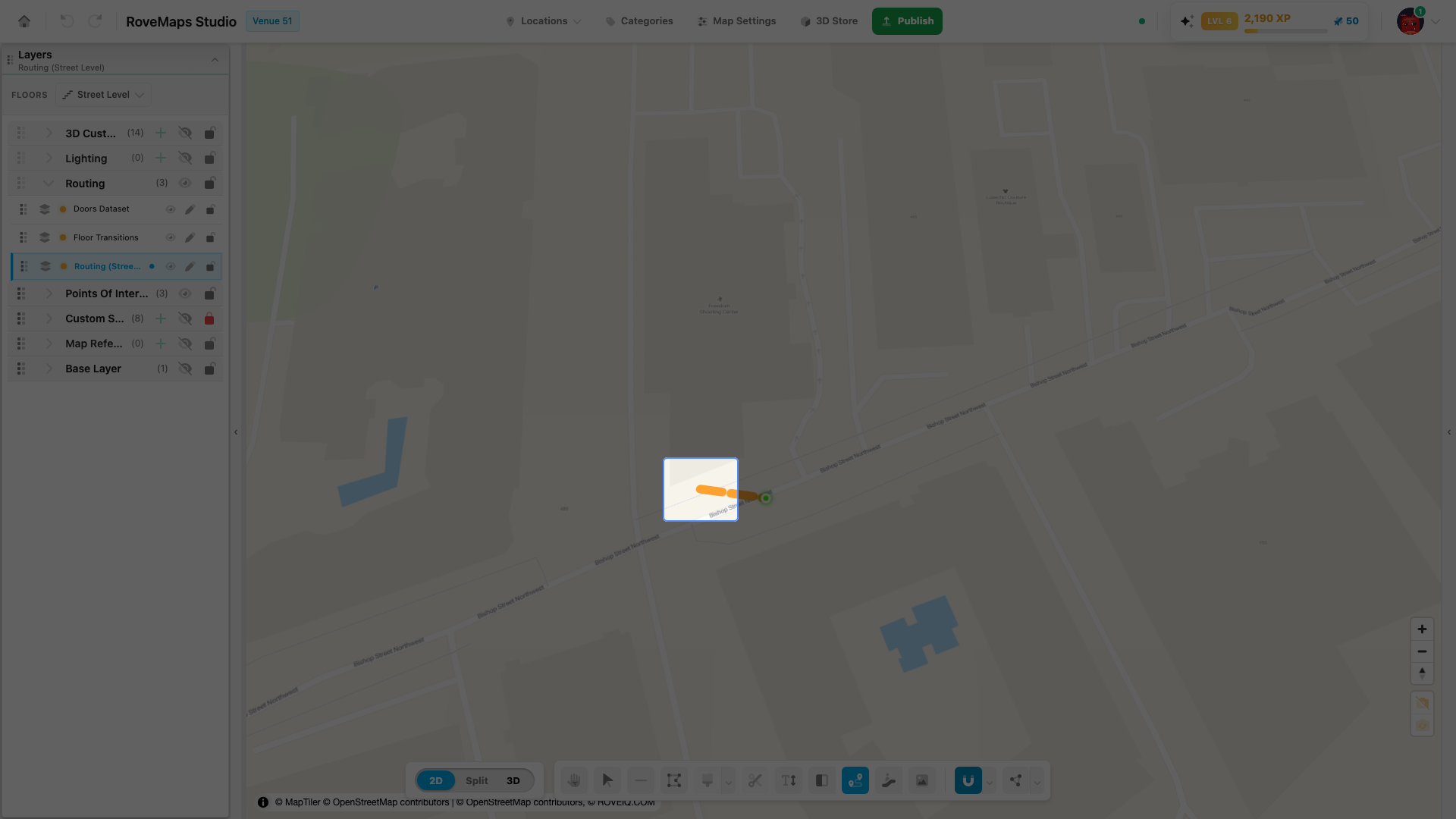Expand the Base Layer group
Screen dimensions: 1456x819
49,369
